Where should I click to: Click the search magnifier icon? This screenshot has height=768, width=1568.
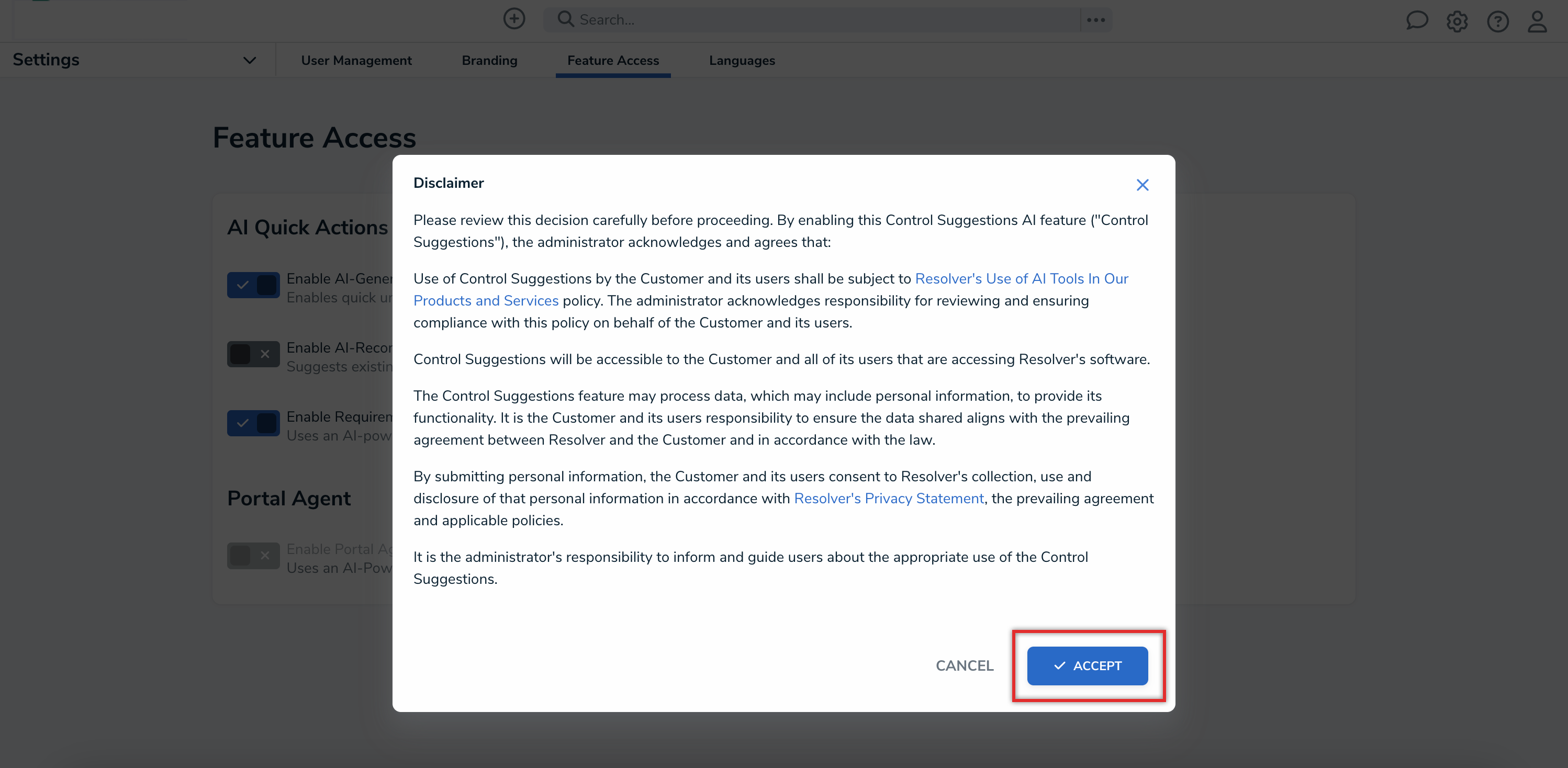[565, 19]
